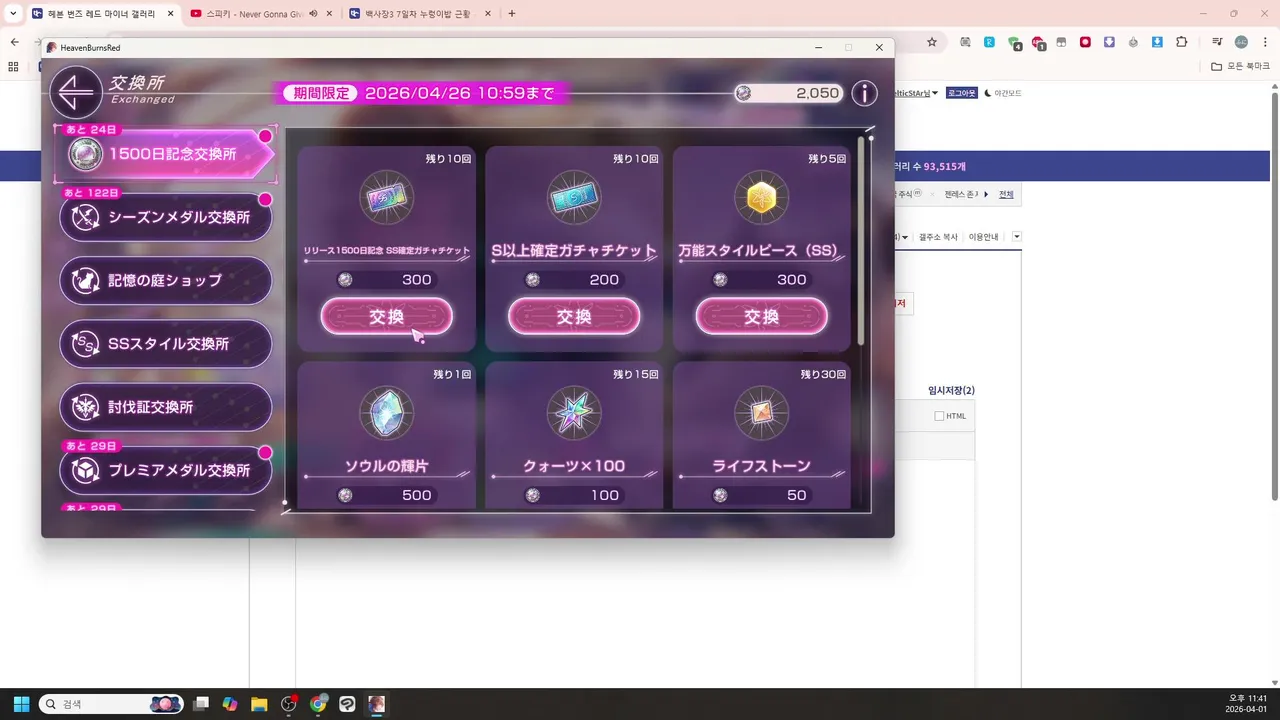Tap the medal currency icon beside 2,050
Viewport: 1280px width, 720px height.
click(743, 93)
